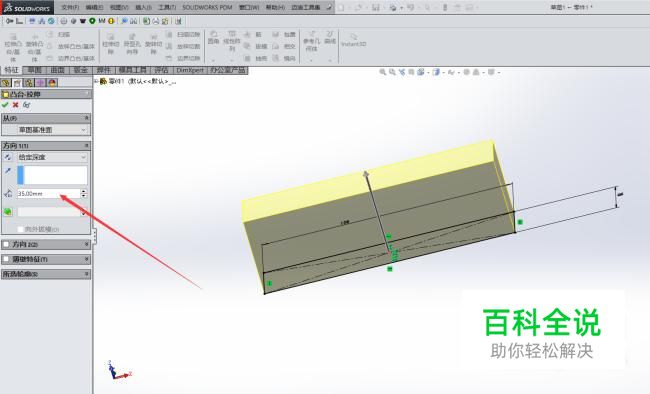Open the View menu

point(119,7)
